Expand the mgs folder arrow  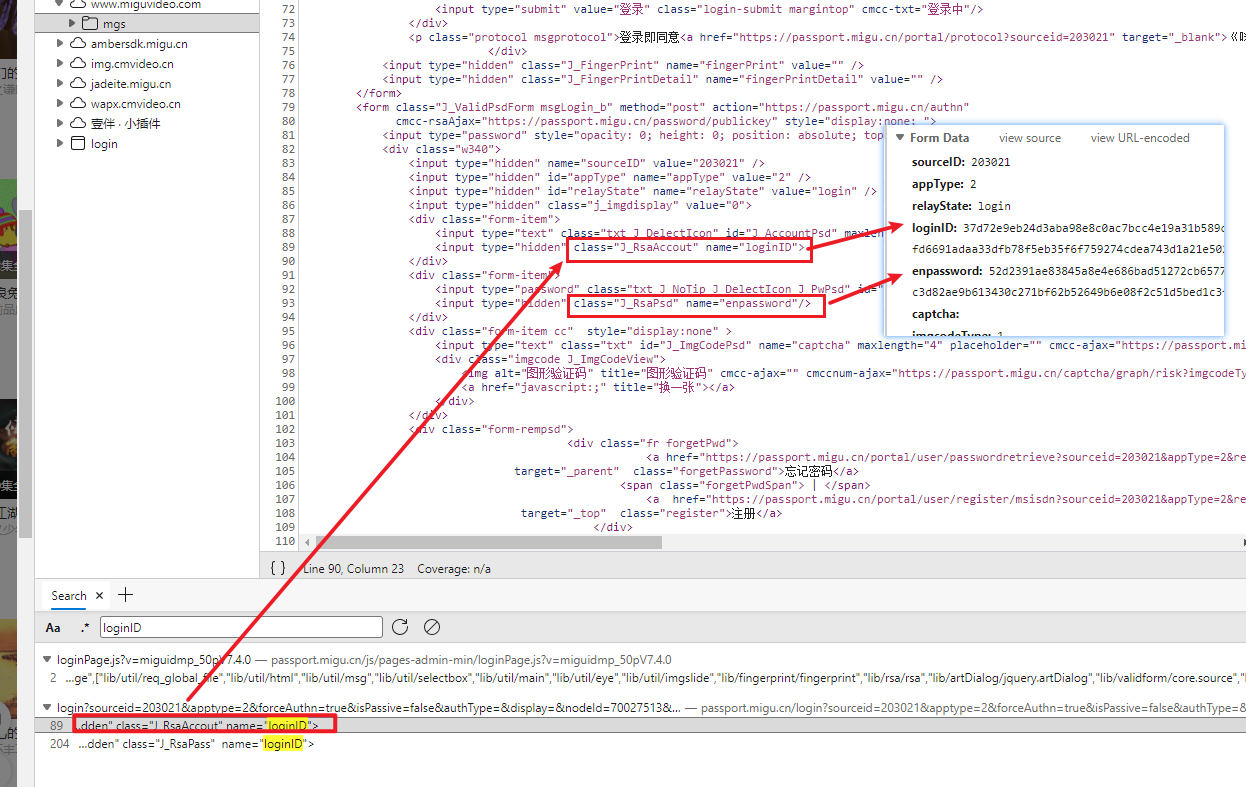pyautogui.click(x=73, y=23)
